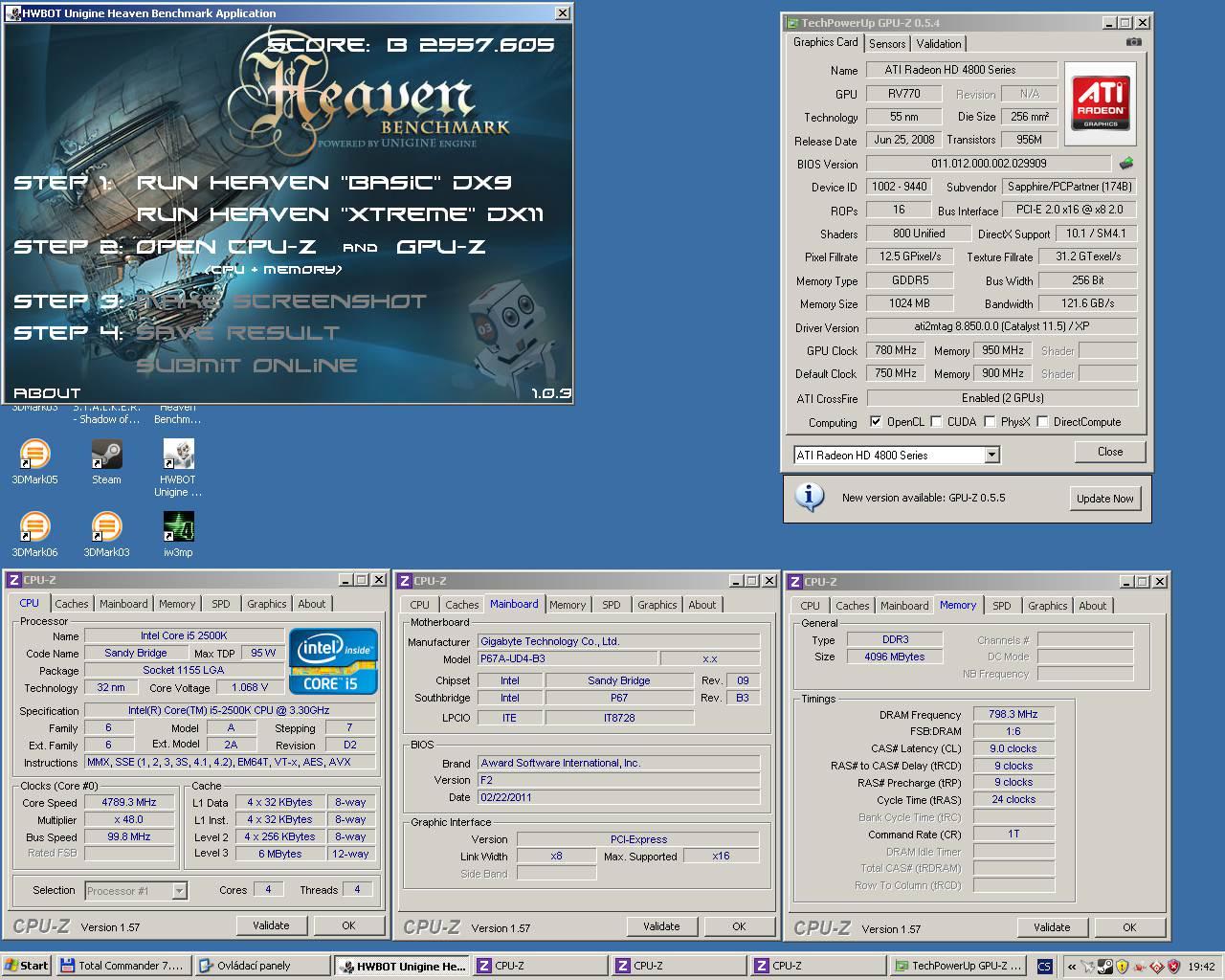Click the Multiplier value x 48.0
Image resolution: width=1225 pixels, height=980 pixels.
pyautogui.click(x=129, y=820)
